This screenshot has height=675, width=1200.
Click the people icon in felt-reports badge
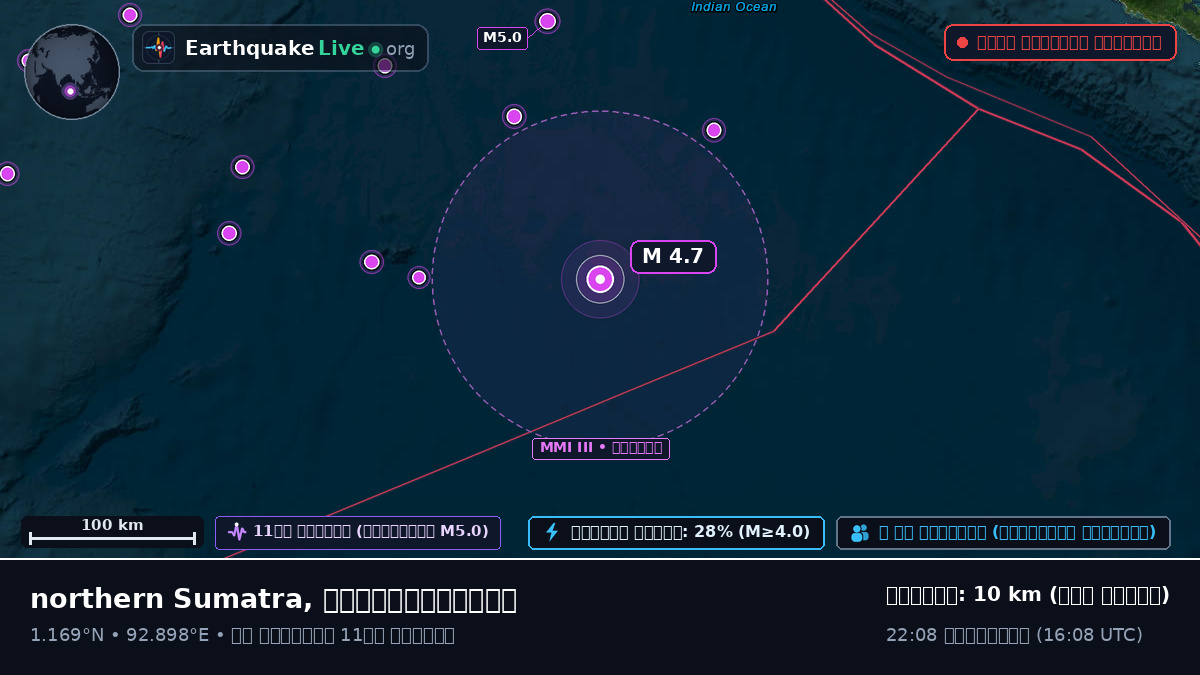pyautogui.click(x=860, y=533)
